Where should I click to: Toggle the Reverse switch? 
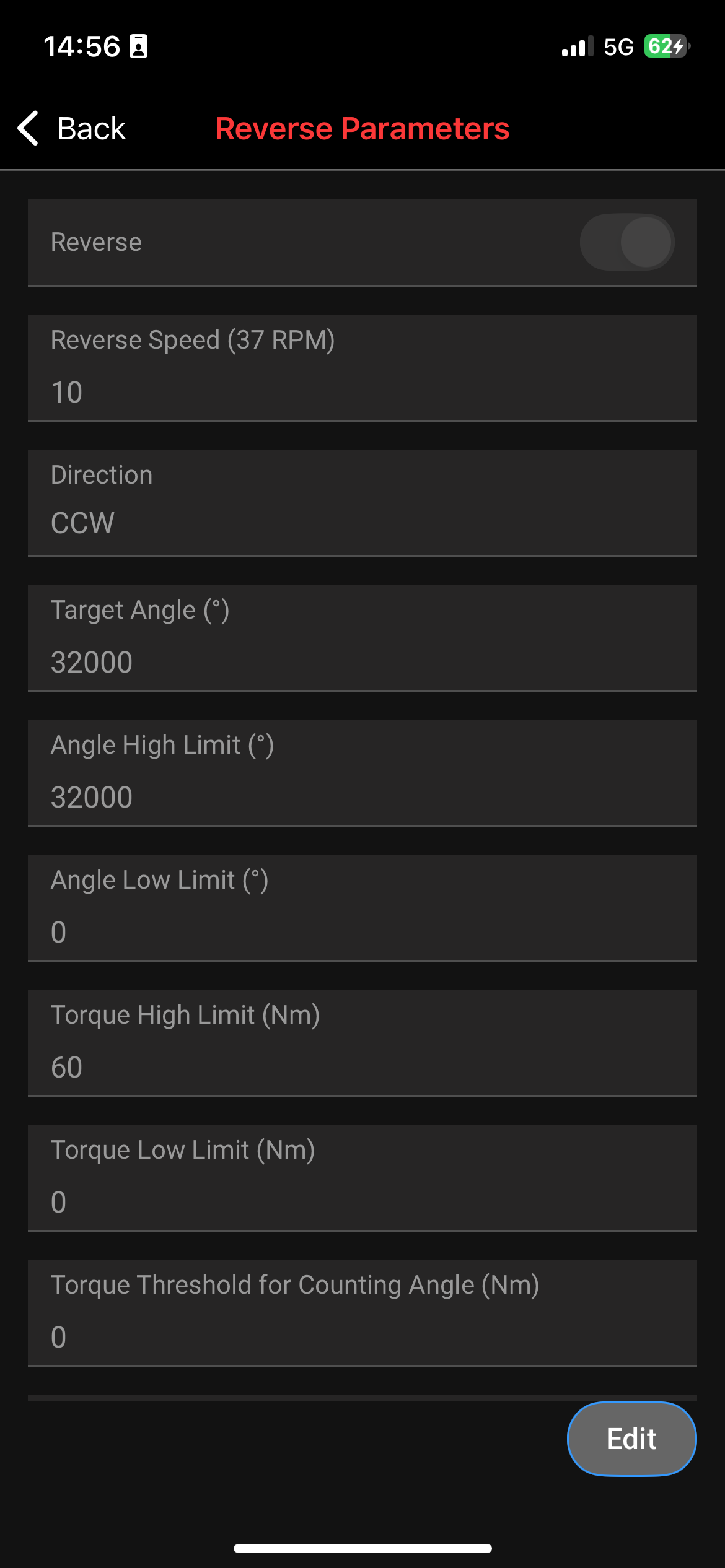(x=626, y=242)
